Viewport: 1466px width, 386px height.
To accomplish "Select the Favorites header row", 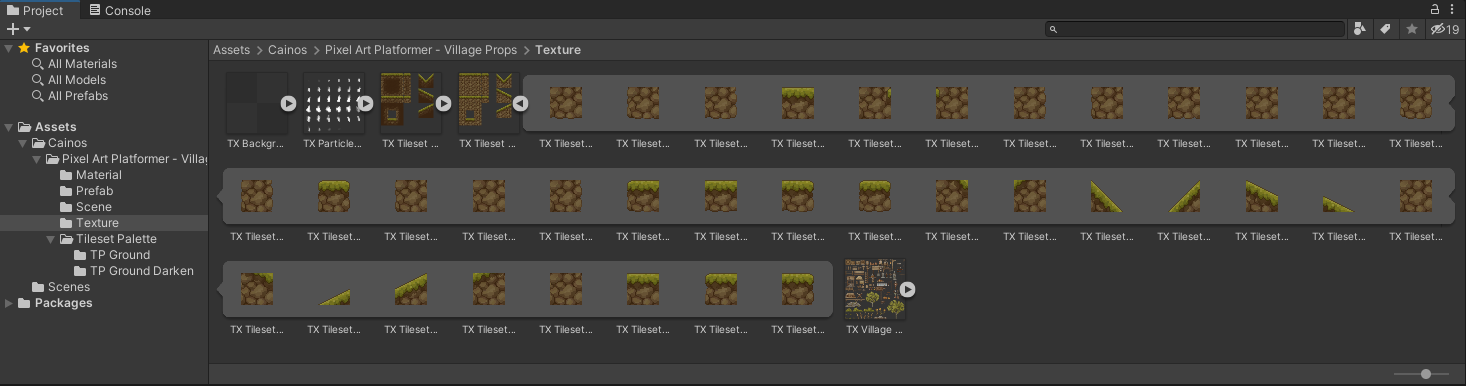I will click(104, 48).
